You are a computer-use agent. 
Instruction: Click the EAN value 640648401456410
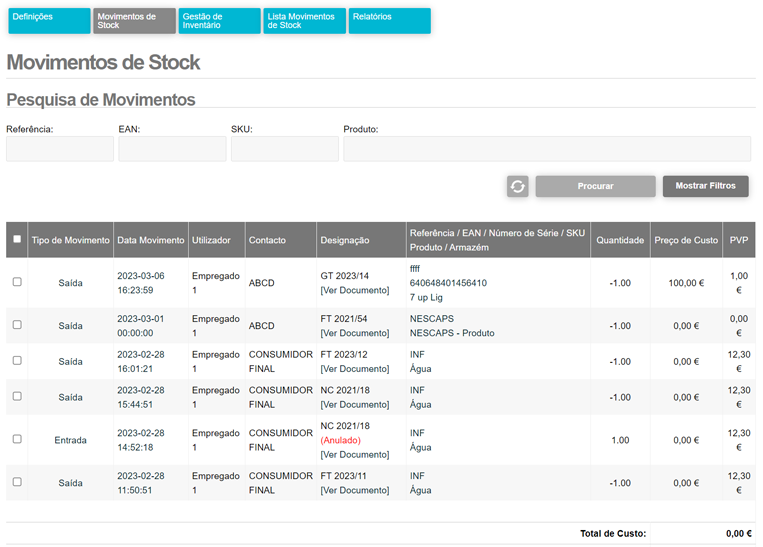[448, 283]
